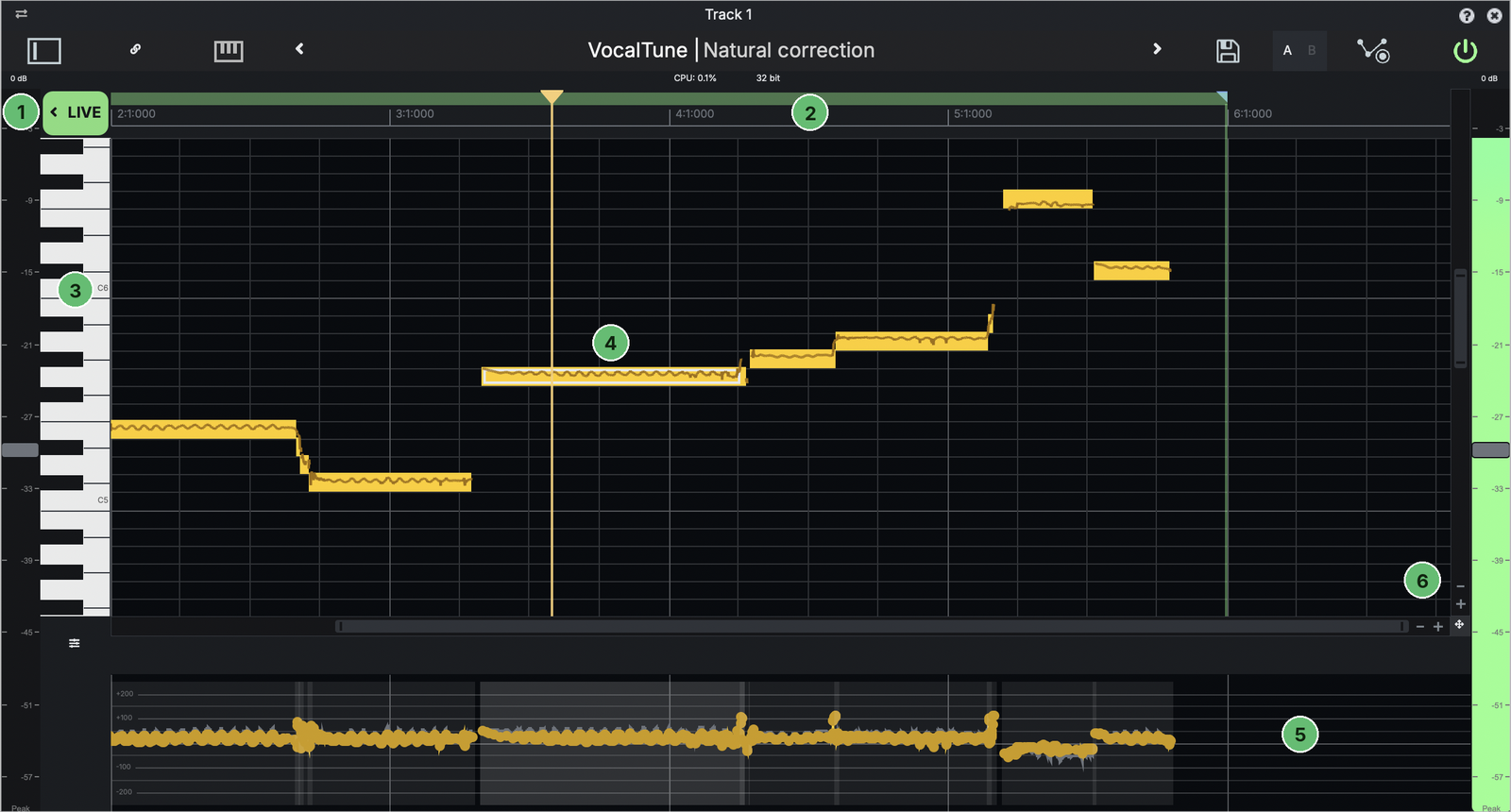Save the current preset

click(1228, 51)
